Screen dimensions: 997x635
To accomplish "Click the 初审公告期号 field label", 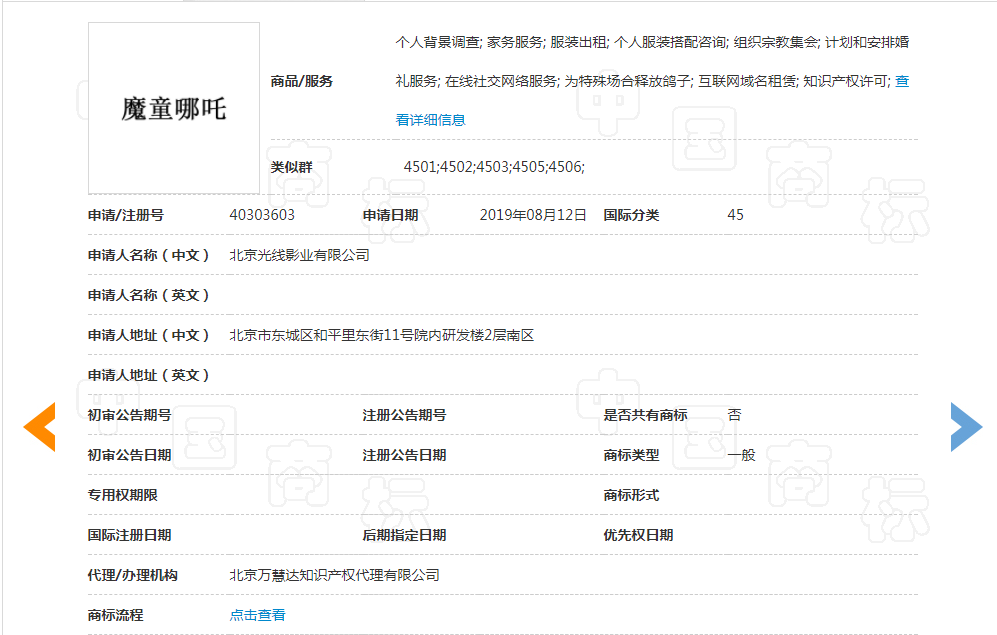I will pos(129,415).
